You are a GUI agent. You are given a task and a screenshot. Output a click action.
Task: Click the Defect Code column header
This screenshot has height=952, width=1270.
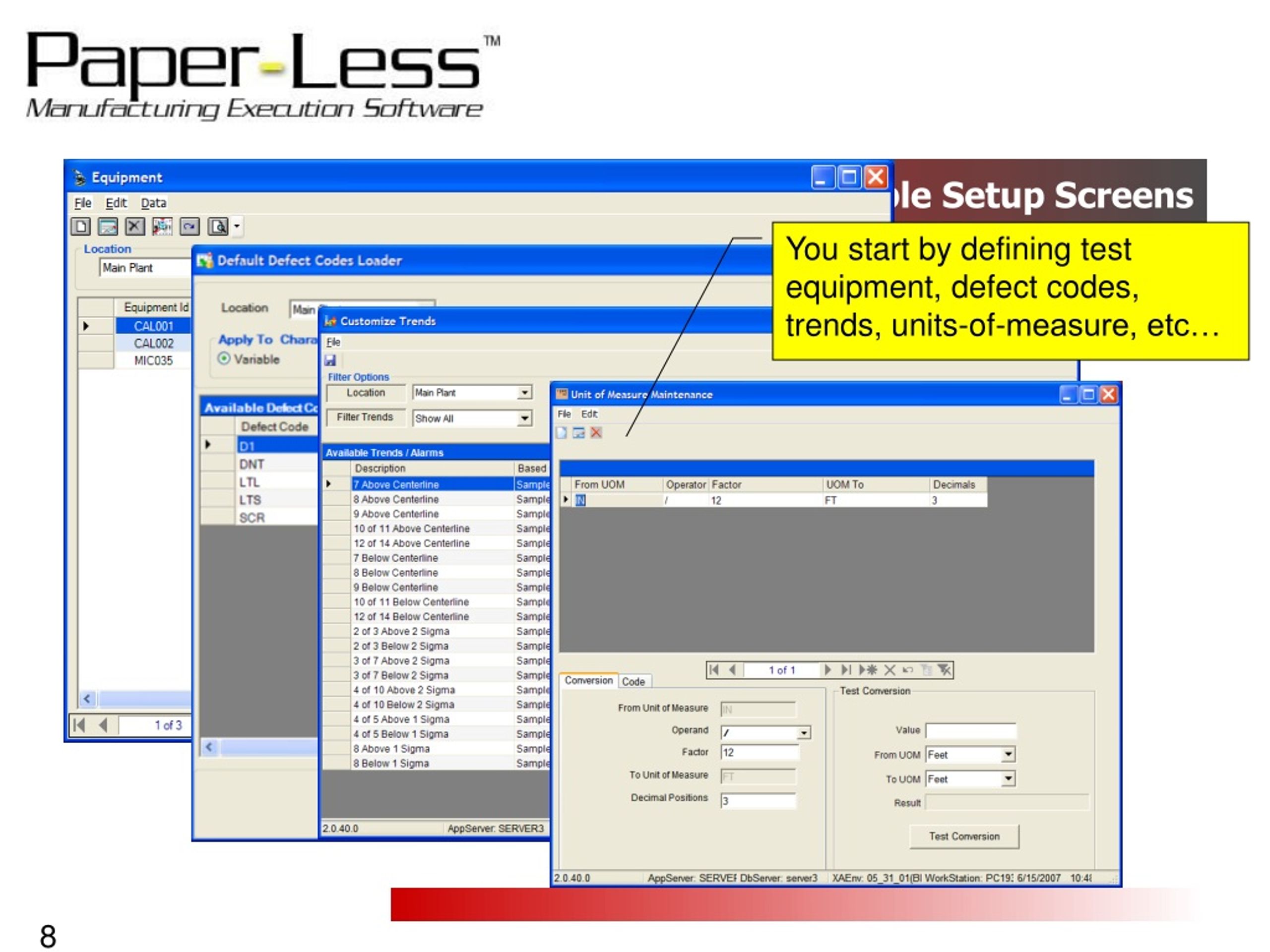coord(276,426)
